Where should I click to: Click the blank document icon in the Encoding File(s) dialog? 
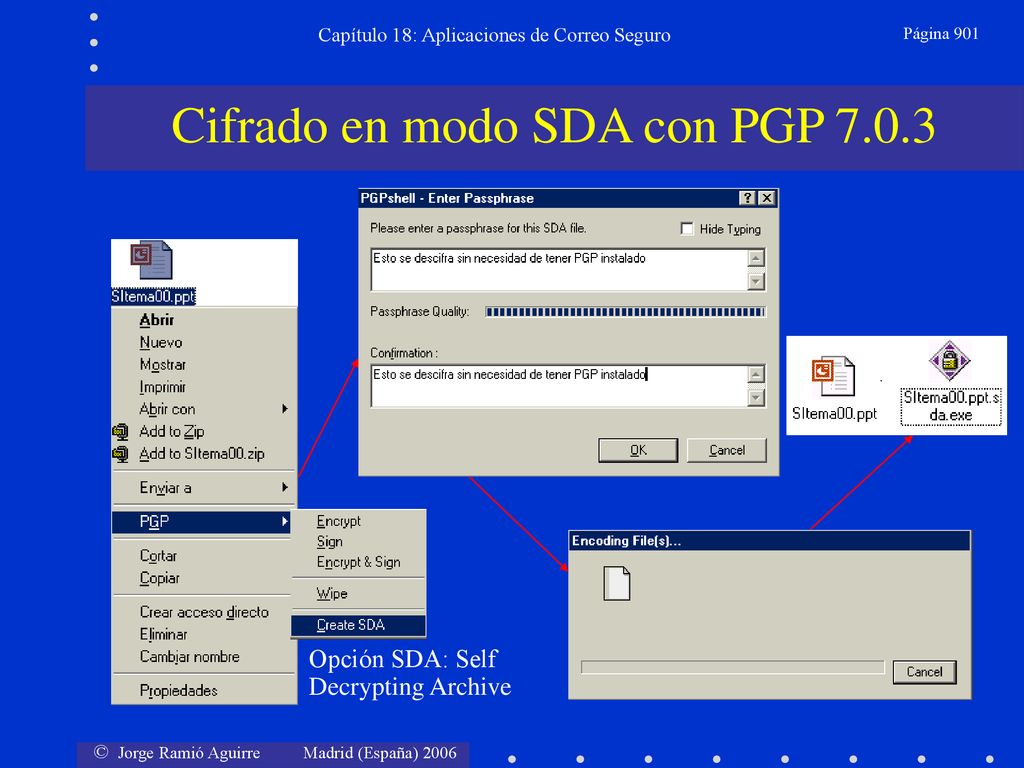(x=616, y=583)
